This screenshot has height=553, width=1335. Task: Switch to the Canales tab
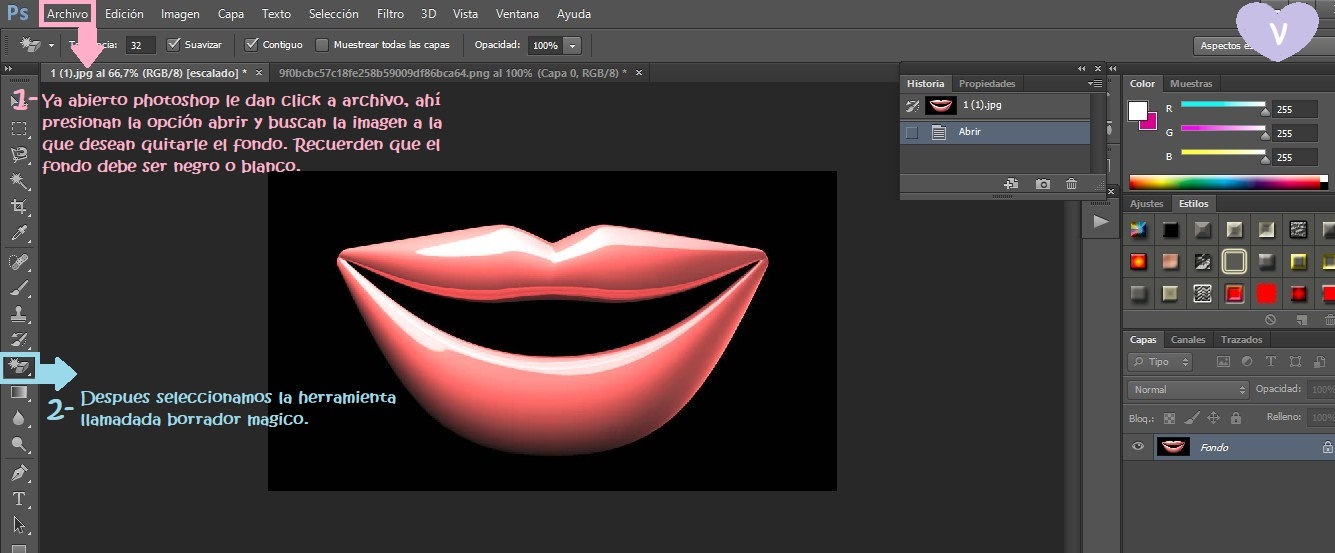1188,340
